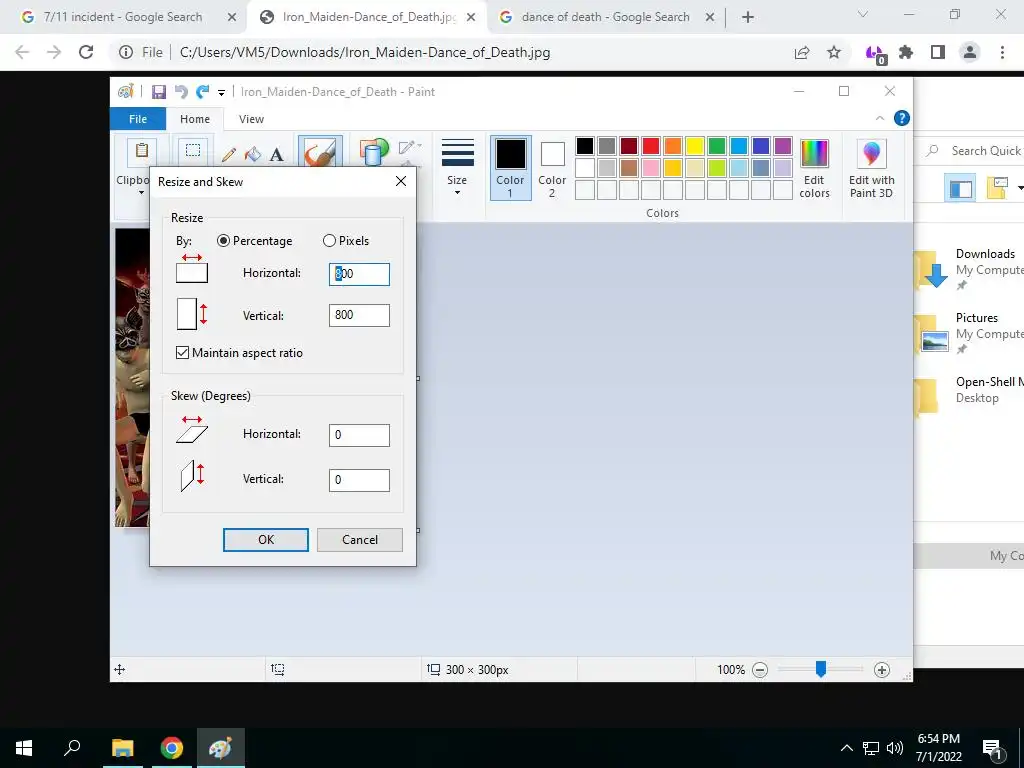Click the Brushes tool icon
The height and width of the screenshot is (768, 1024).
pos(320,153)
